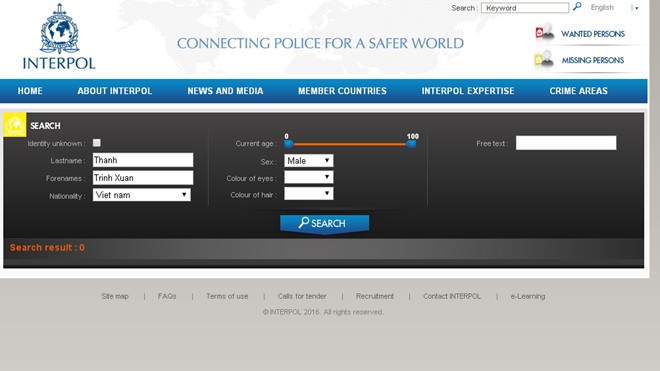Screen dimensions: 660x371
Task: Click the yellow Search panel icon
Action: [15, 125]
